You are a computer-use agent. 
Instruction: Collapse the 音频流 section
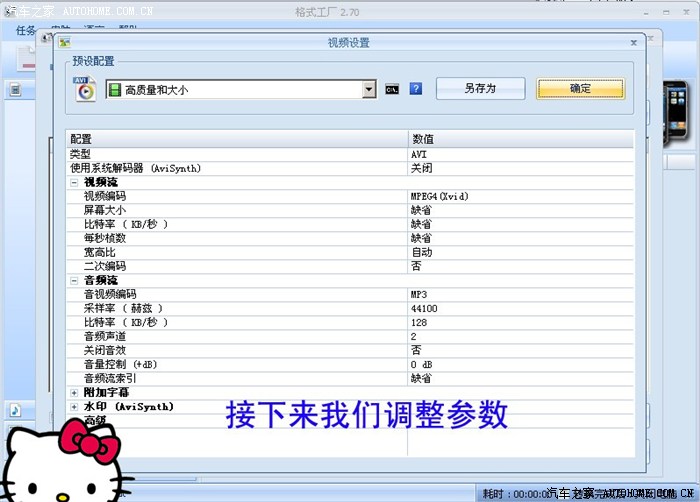(74, 281)
